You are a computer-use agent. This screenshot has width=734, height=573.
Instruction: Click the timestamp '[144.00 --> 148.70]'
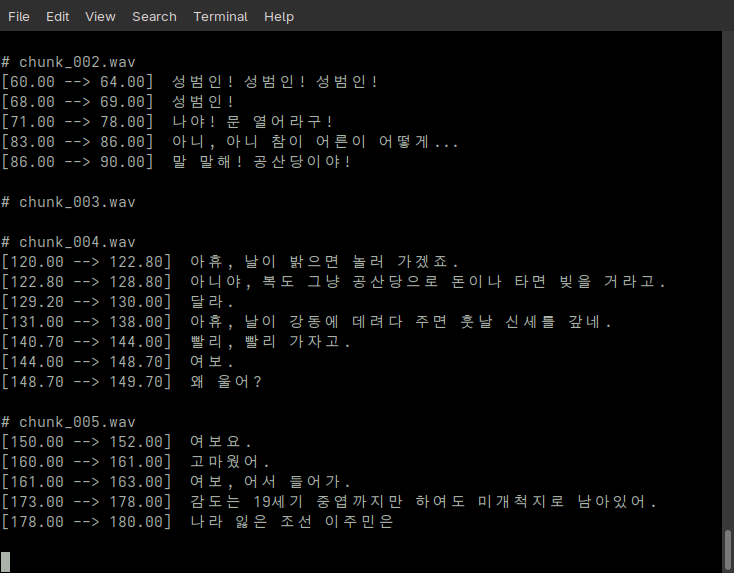pyautogui.click(x=86, y=362)
